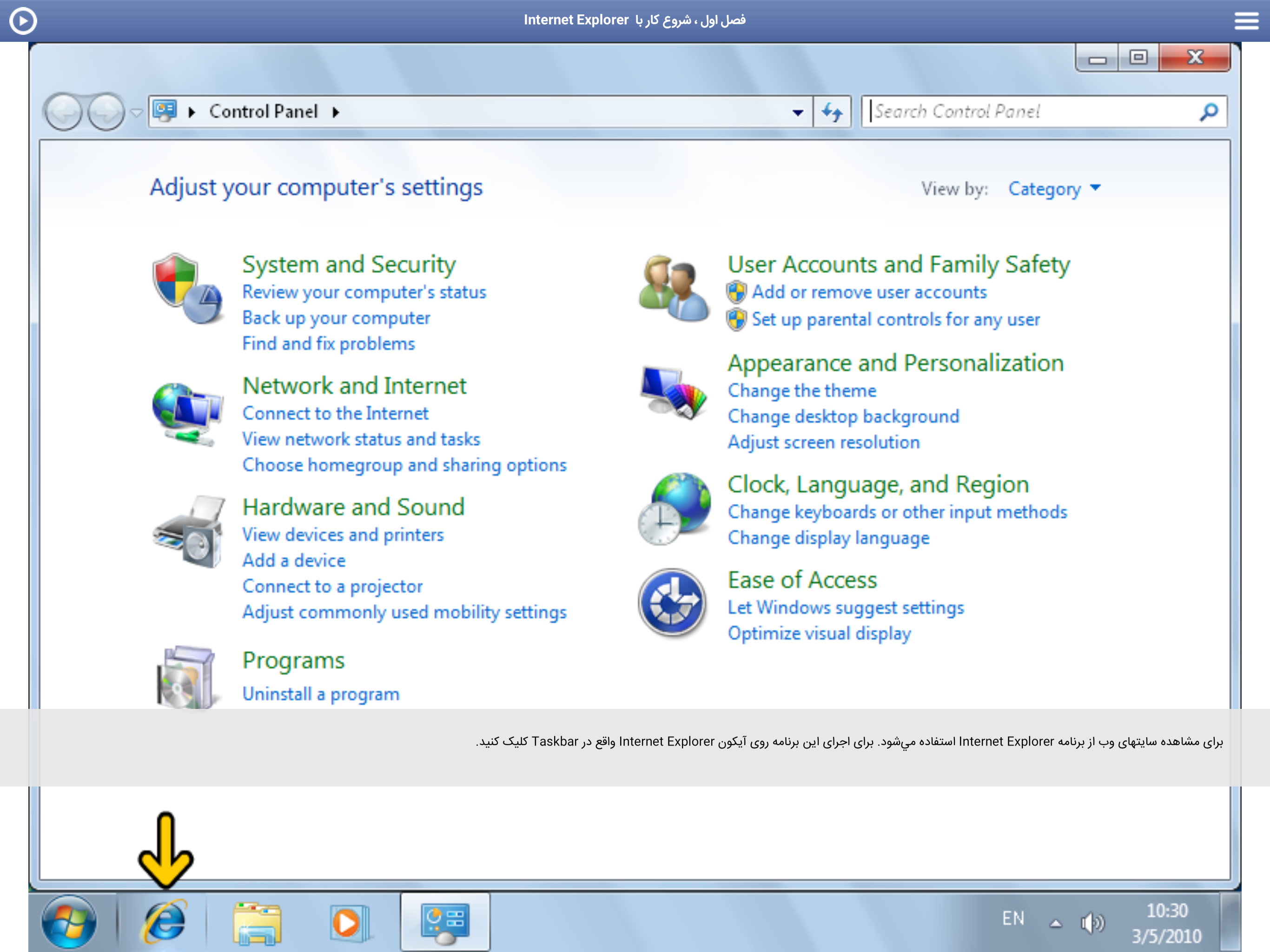This screenshot has width=1270, height=952.
Task: Click the Network and Internet globe icon
Action: coord(187,414)
